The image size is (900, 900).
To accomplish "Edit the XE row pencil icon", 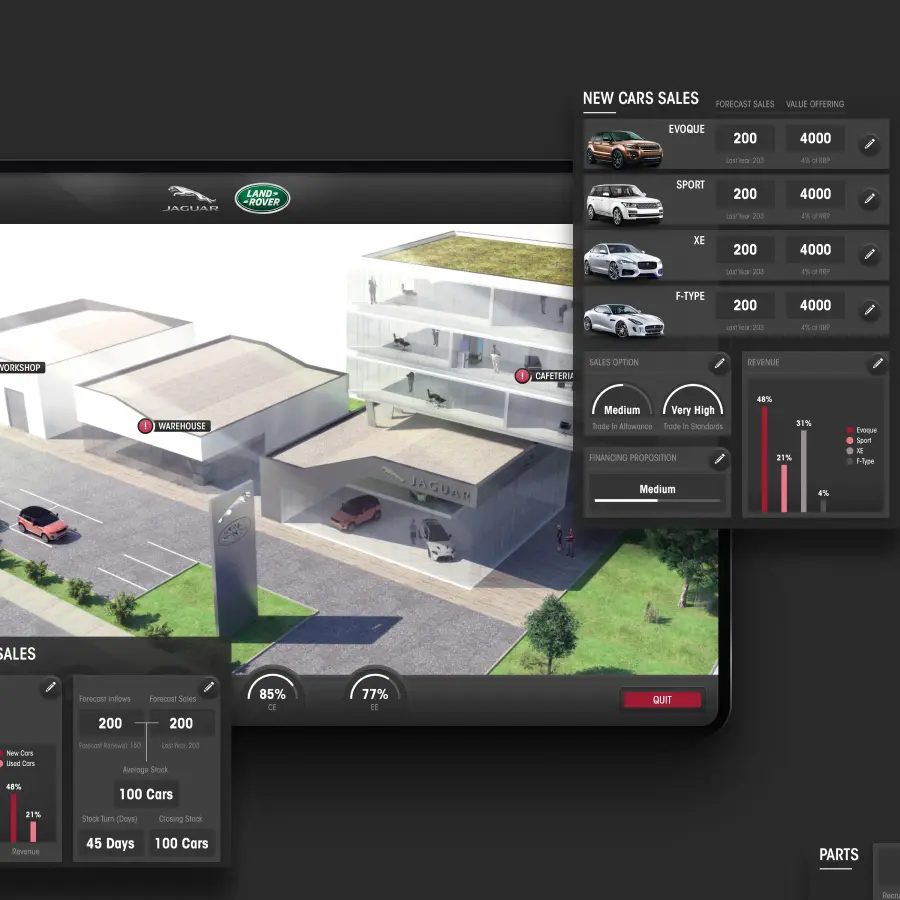I will click(870, 254).
